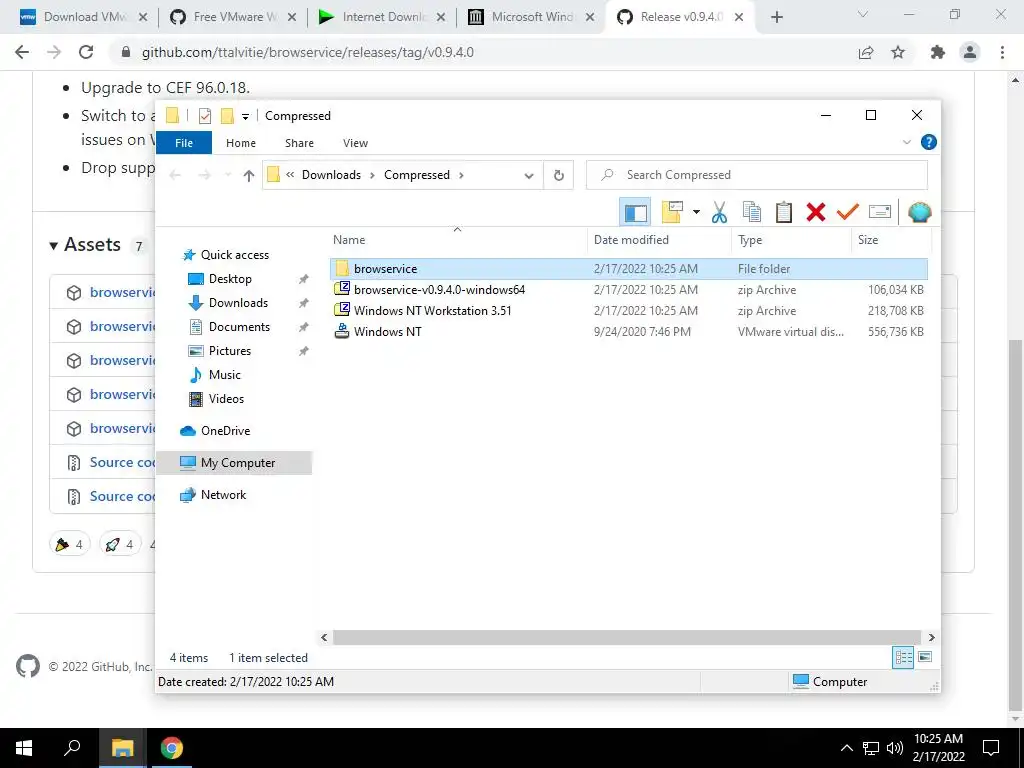
Task: Open the folder options dropdown arrow
Action: click(696, 212)
